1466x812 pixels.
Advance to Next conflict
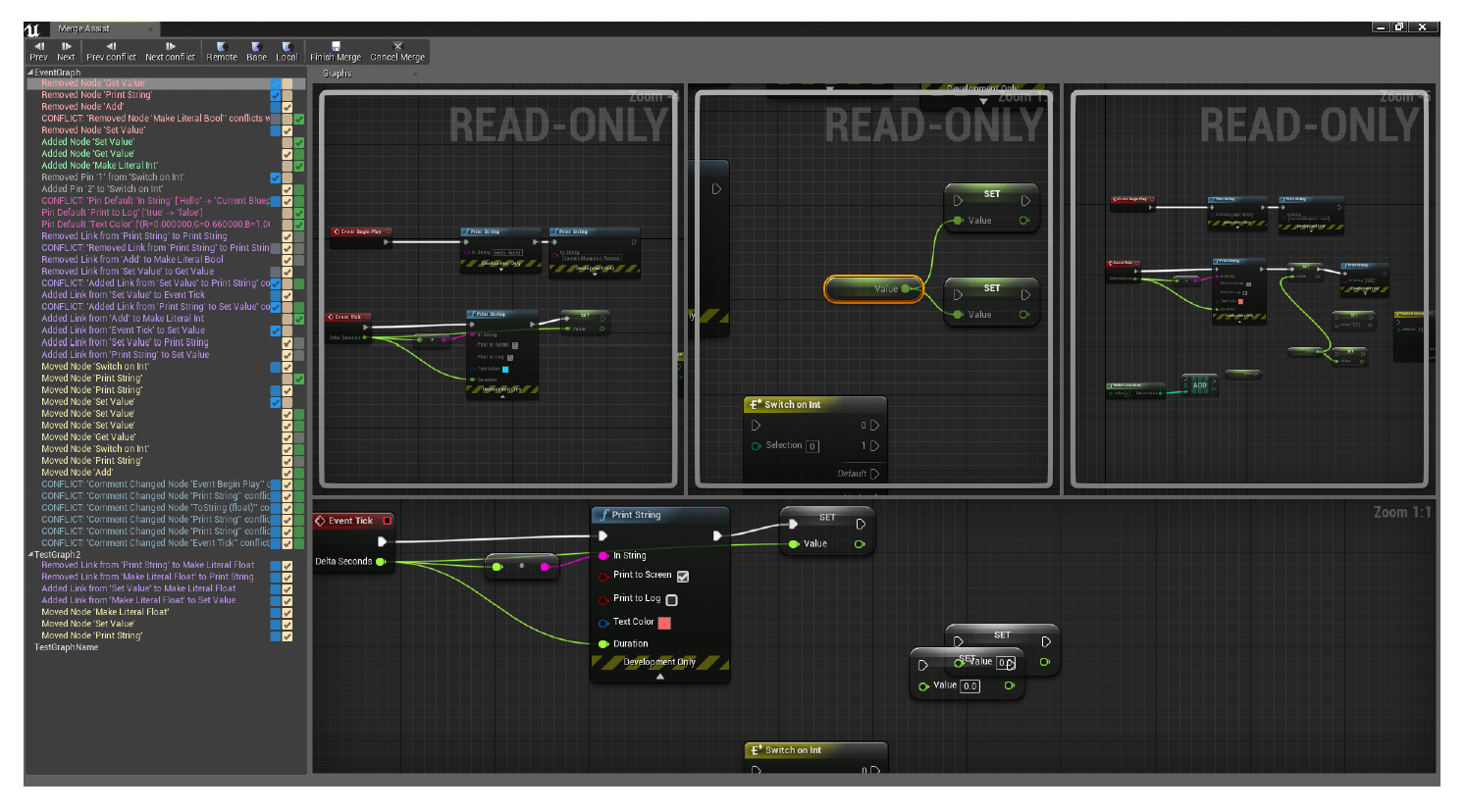tap(170, 51)
